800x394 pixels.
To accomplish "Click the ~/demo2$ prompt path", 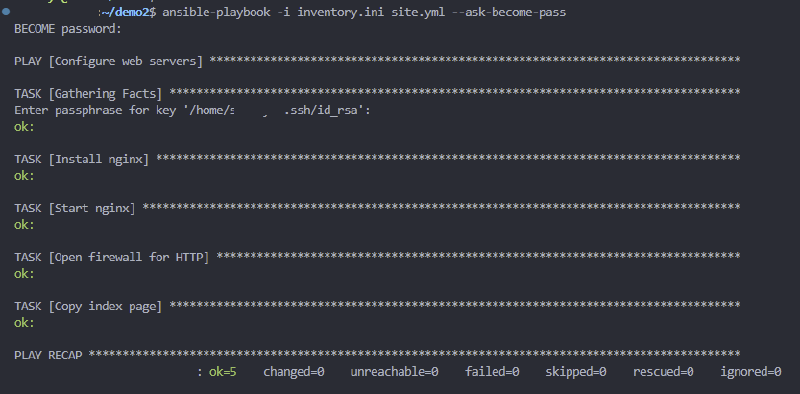I will pyautogui.click(x=129, y=12).
